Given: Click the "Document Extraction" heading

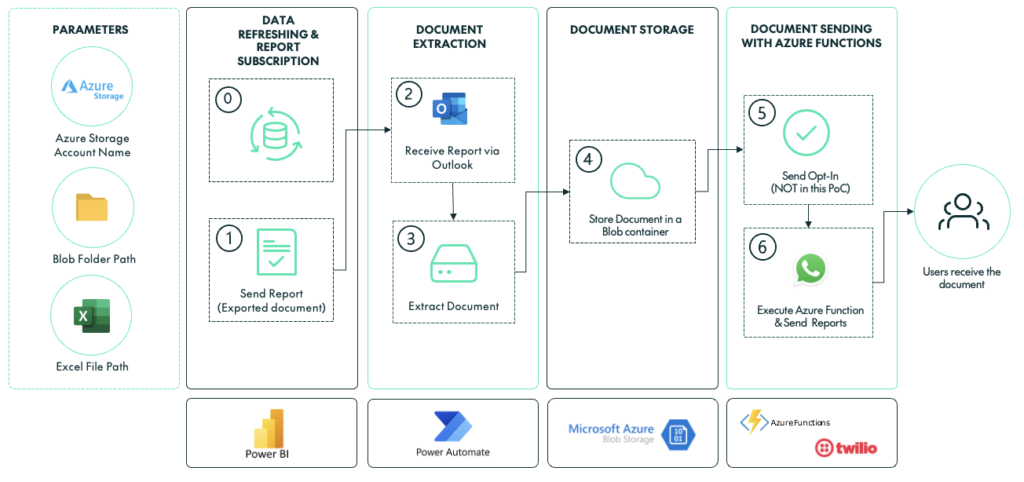Looking at the screenshot, I should click(451, 37).
